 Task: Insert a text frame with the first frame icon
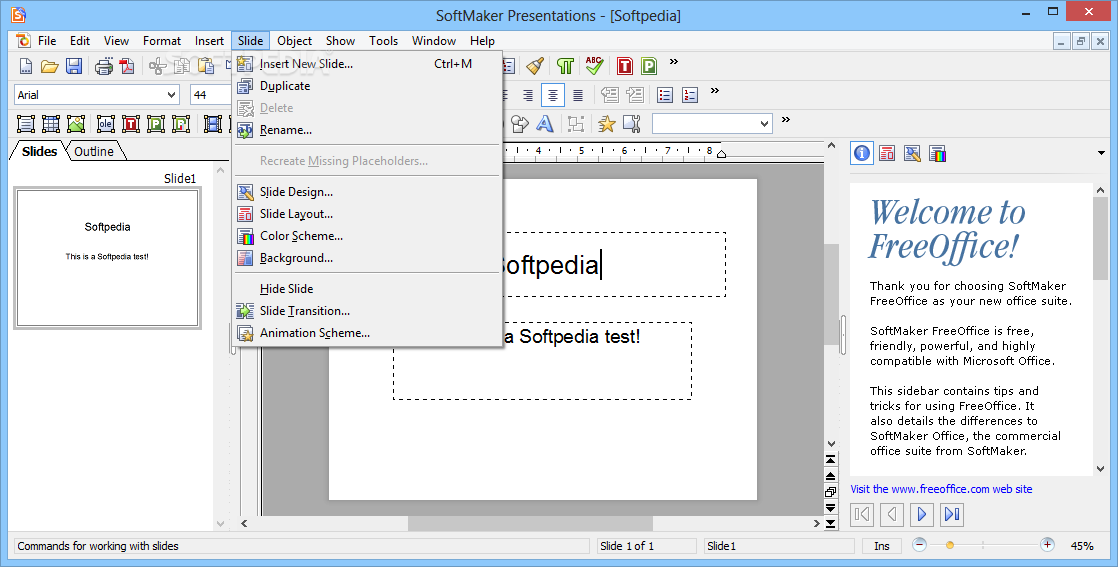(x=26, y=124)
